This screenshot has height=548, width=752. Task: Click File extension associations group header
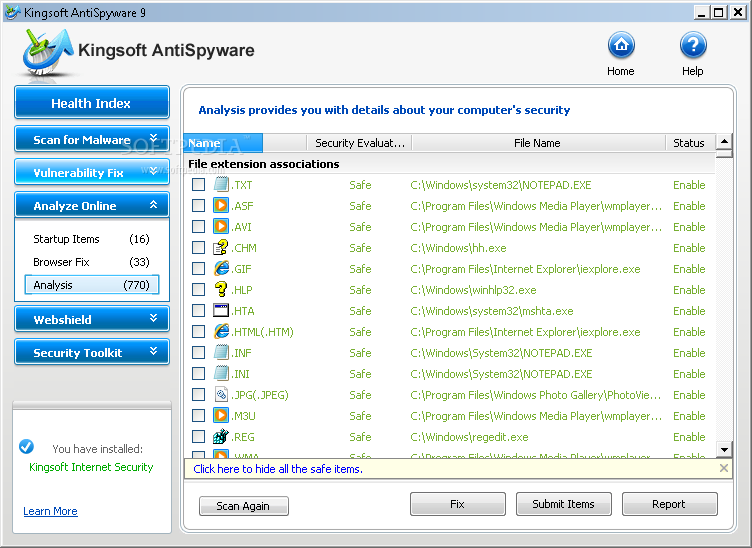click(264, 164)
